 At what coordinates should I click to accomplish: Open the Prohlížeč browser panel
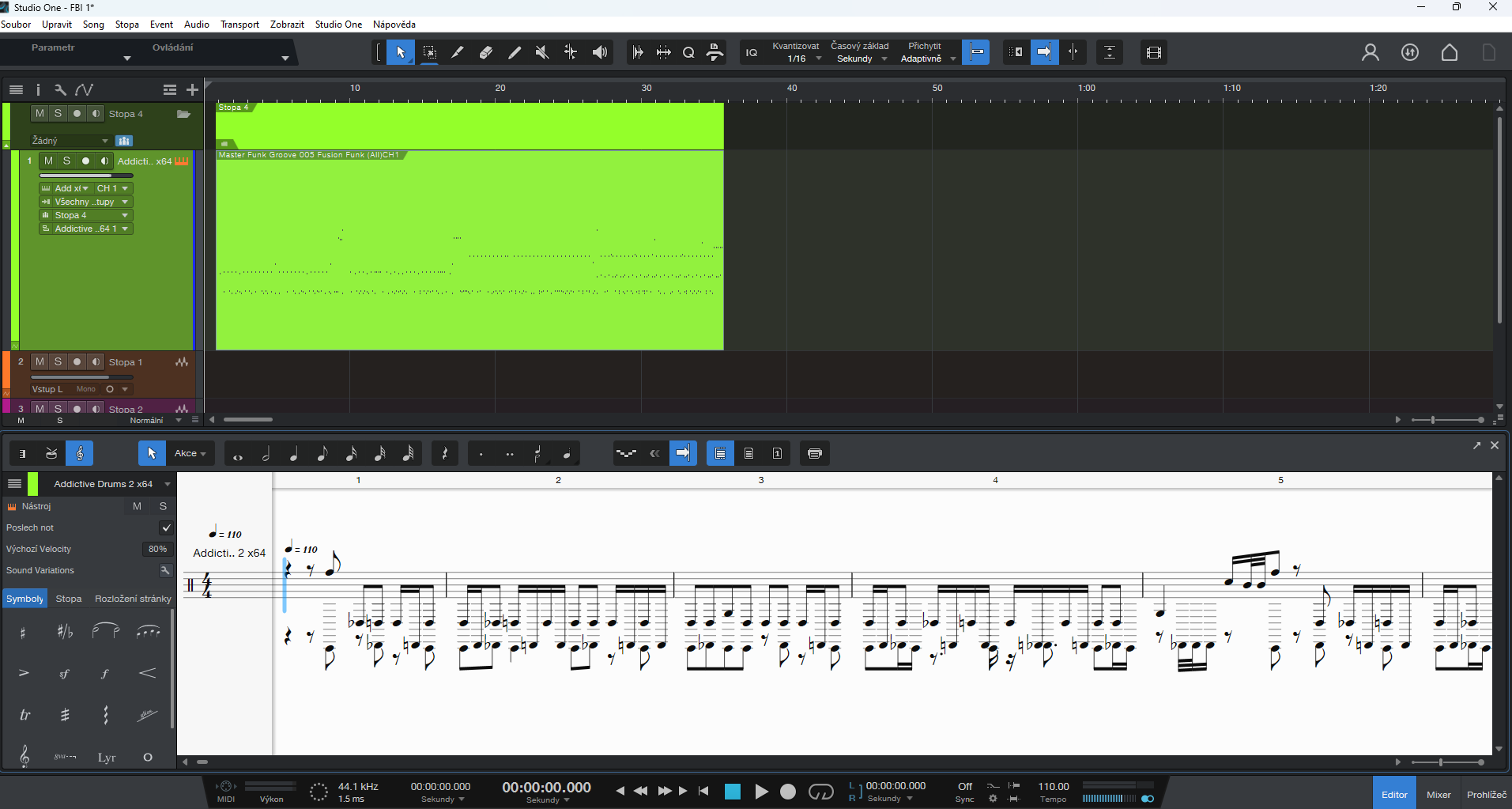tap(1486, 795)
